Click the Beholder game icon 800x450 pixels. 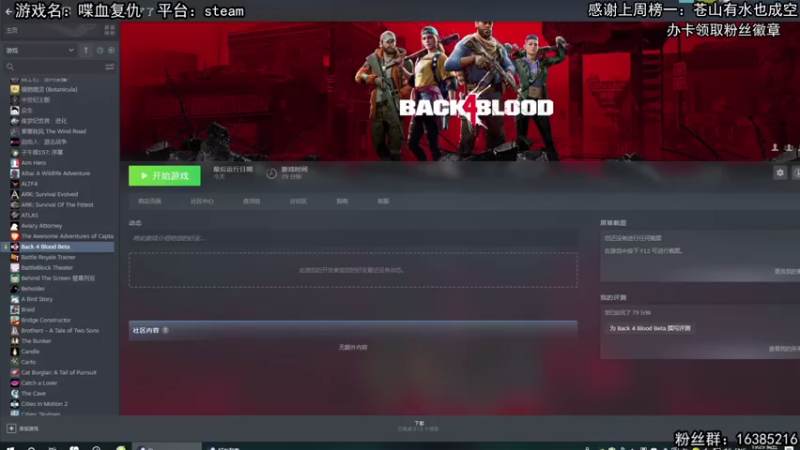pyautogui.click(x=15, y=289)
